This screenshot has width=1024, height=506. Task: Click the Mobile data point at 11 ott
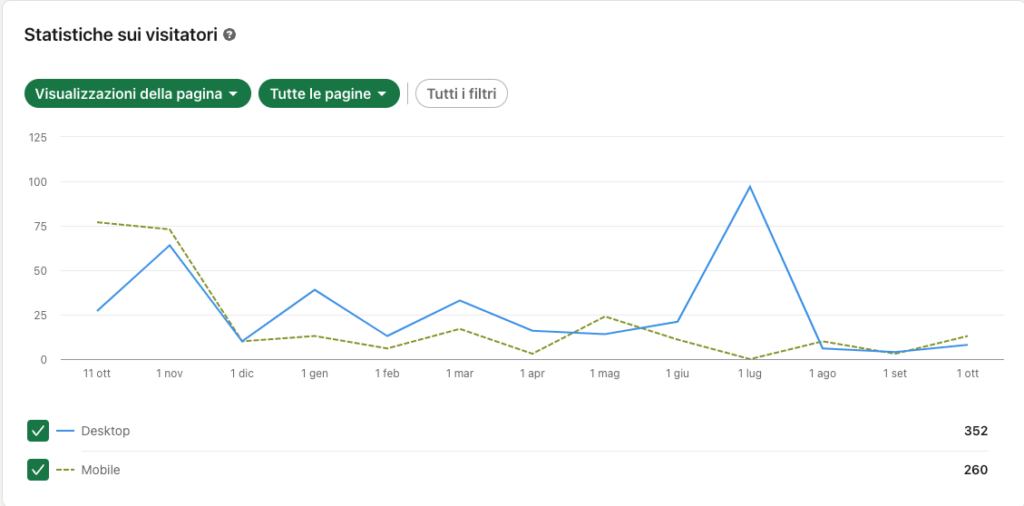point(97,222)
